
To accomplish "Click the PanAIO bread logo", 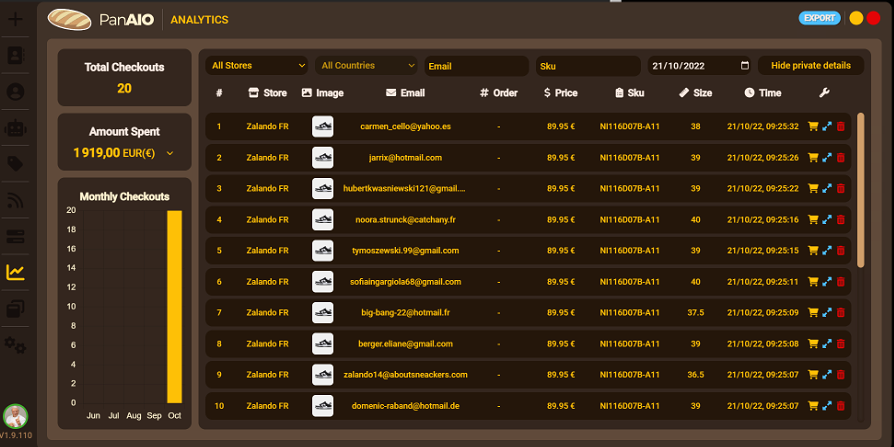I will 69,19.
